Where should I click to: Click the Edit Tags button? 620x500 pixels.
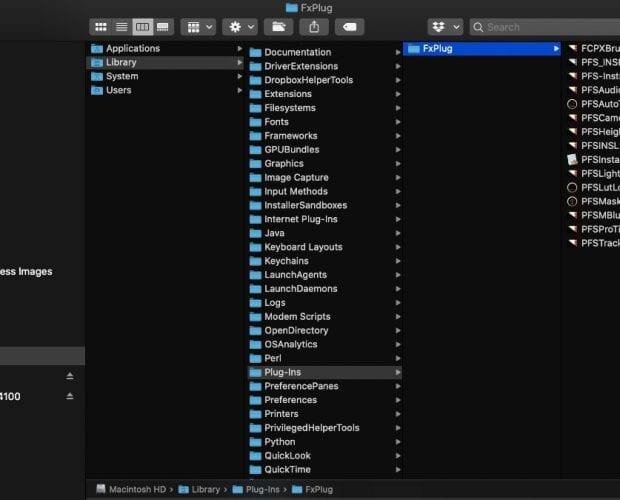pos(350,27)
